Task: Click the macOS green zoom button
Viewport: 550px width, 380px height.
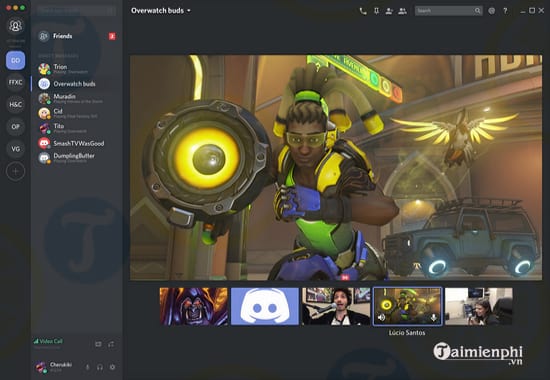Action: (x=22, y=7)
